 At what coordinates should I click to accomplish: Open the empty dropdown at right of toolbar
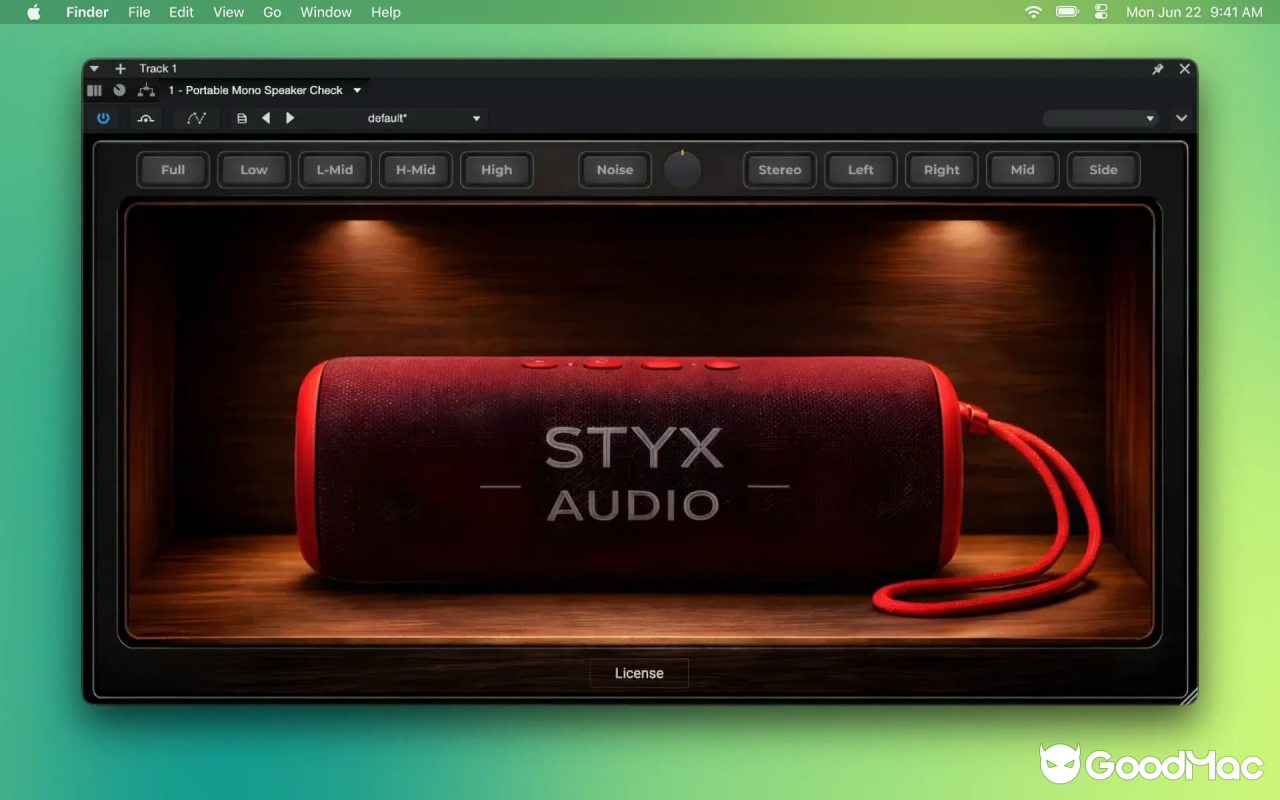pos(1101,118)
